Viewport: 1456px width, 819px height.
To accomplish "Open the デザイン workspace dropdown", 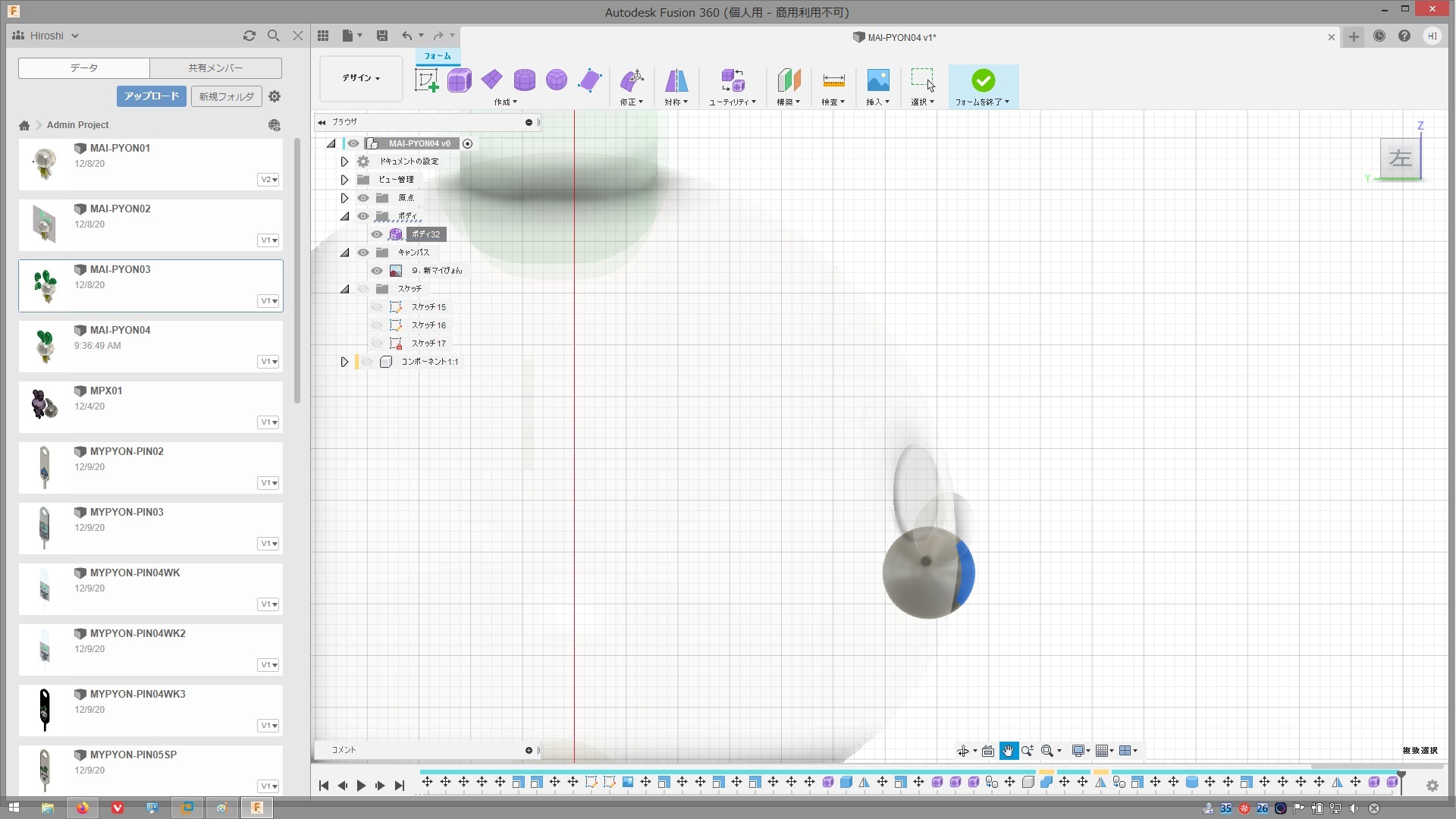I will pos(361,78).
